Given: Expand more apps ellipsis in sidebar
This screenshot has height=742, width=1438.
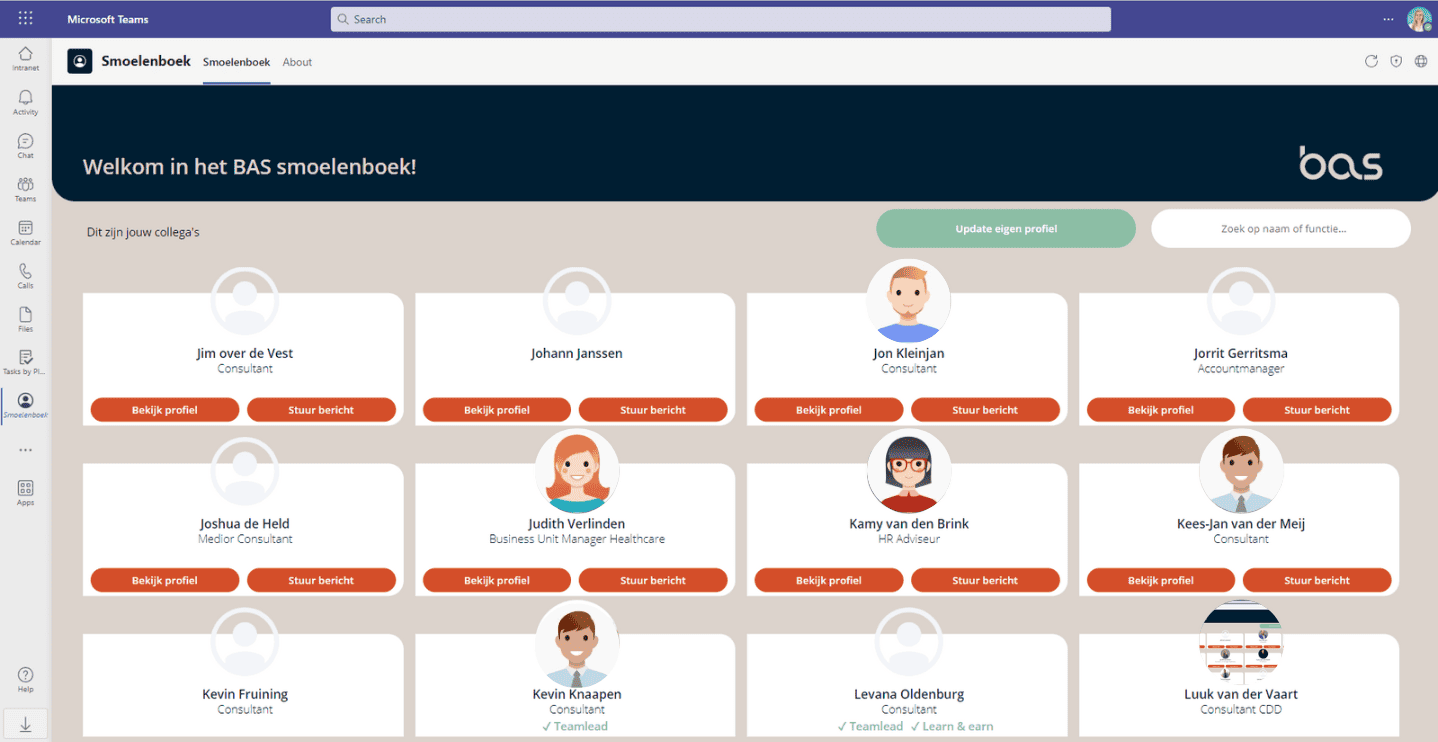Looking at the screenshot, I should click(x=25, y=450).
